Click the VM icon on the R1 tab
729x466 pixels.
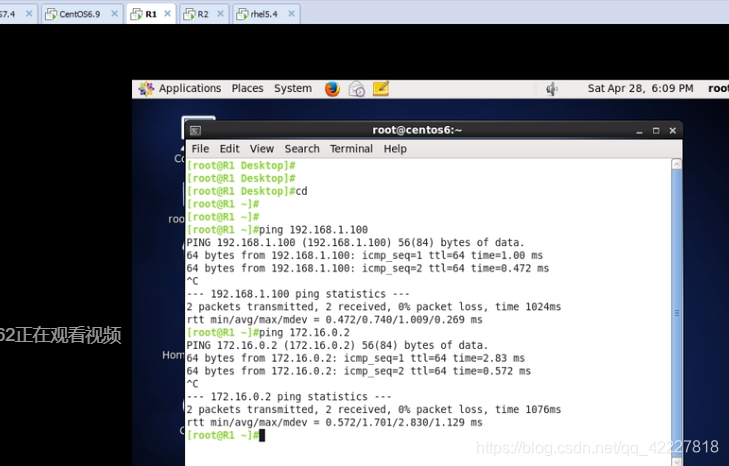coord(136,14)
